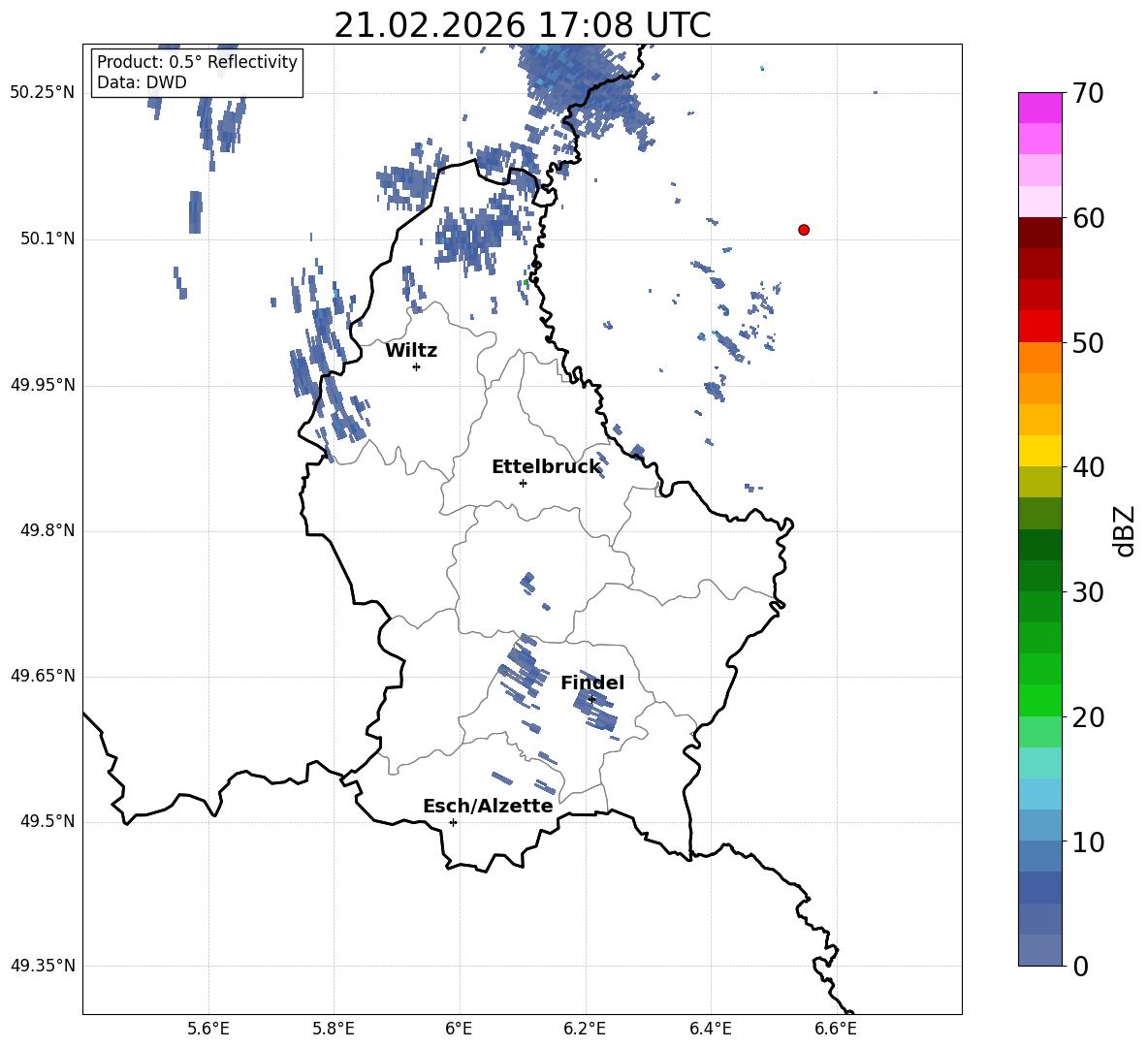Click the Findel cross marker

tap(592, 699)
